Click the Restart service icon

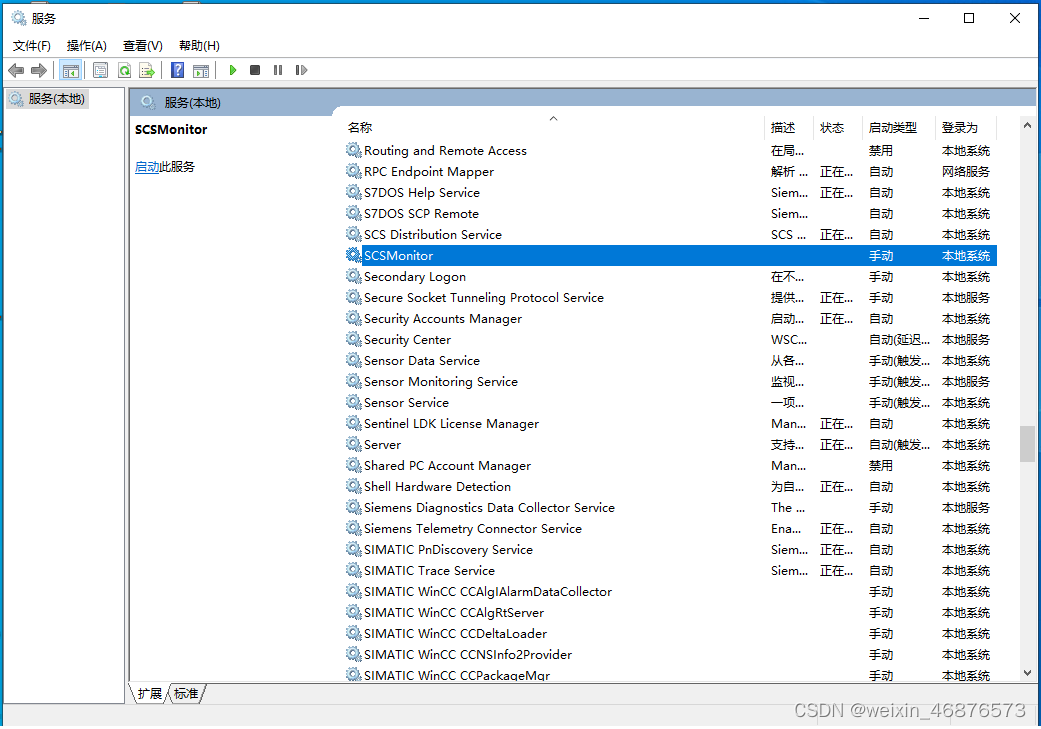[301, 70]
